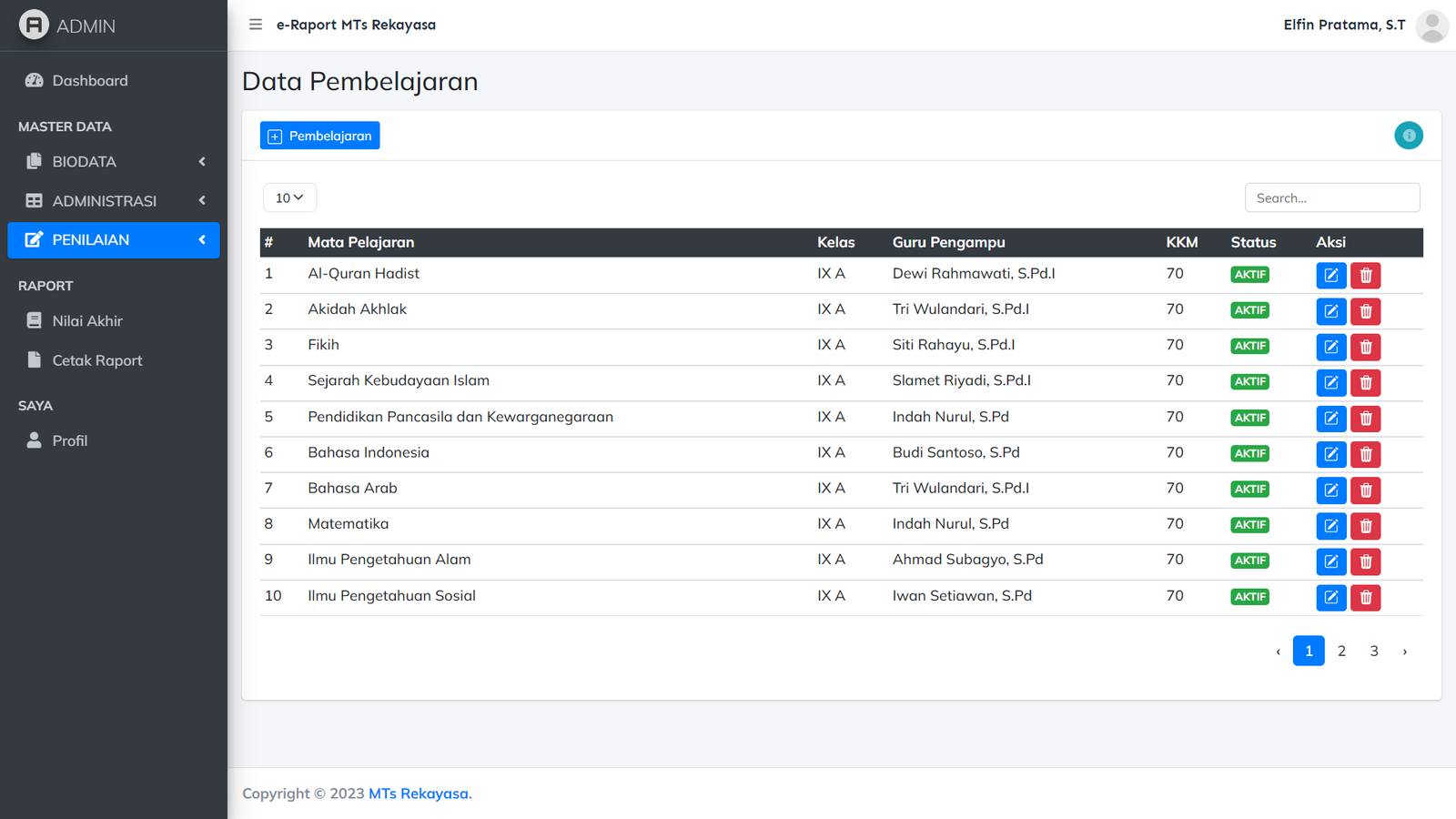
Task: Expand the BIODATA sidebar menu
Action: pyautogui.click(x=114, y=162)
